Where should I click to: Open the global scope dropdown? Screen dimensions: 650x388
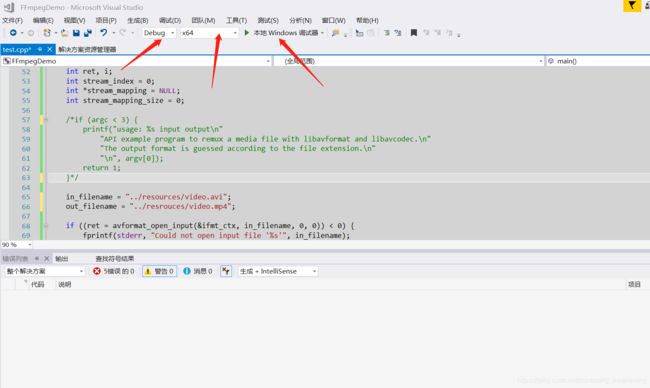point(409,61)
